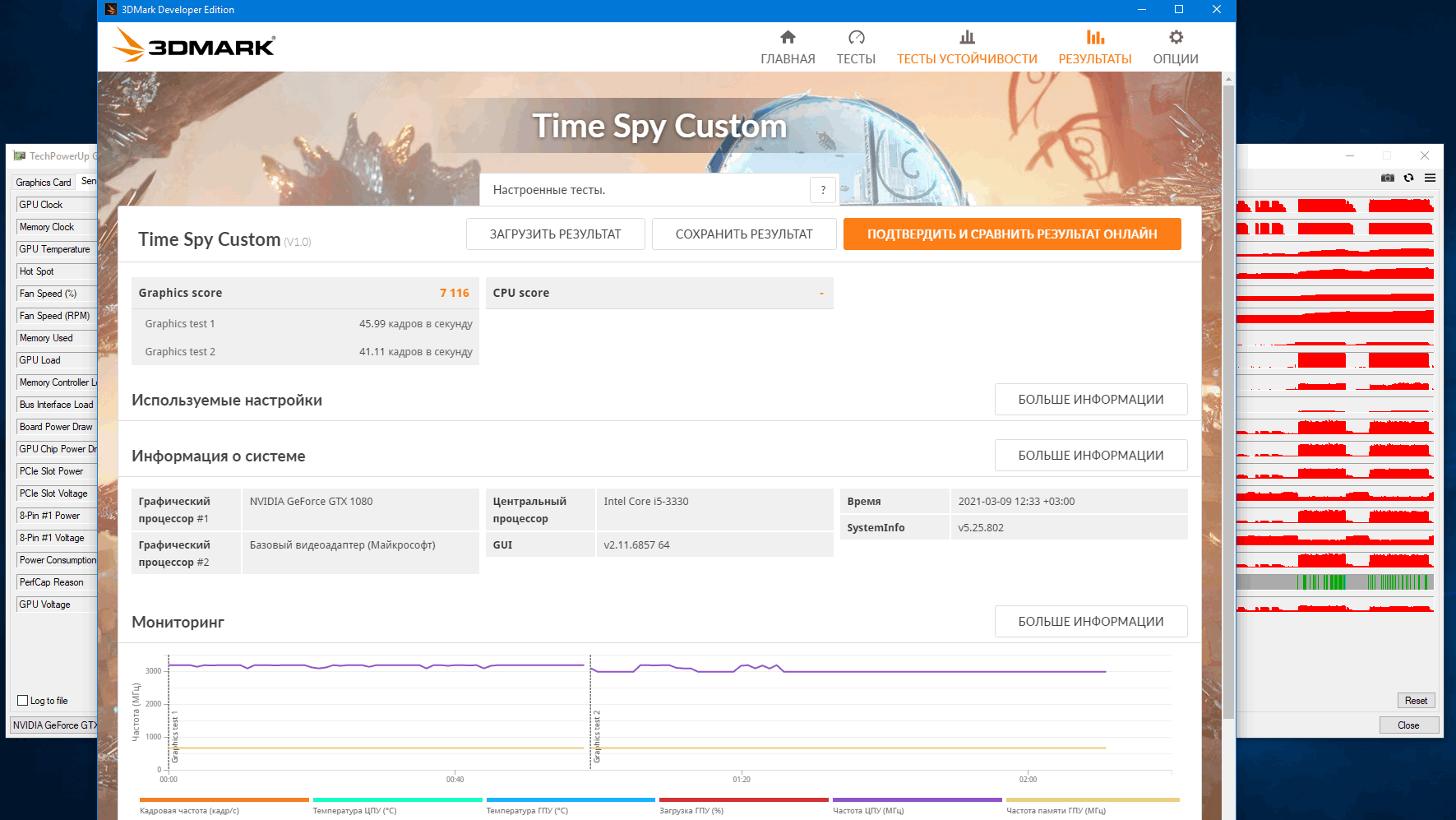Open БОЛЬШЕ ИНФОРМАЦИИ for Используемые настройки

pos(1091,399)
